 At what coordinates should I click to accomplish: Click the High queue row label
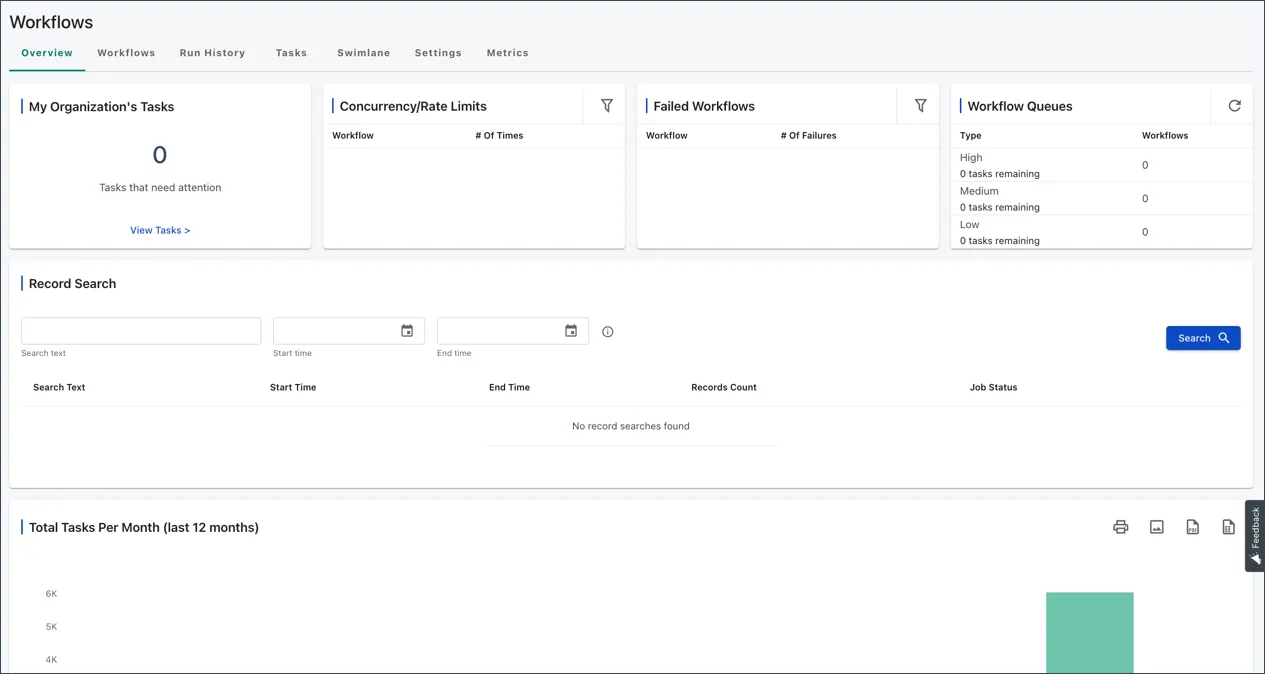click(971, 157)
